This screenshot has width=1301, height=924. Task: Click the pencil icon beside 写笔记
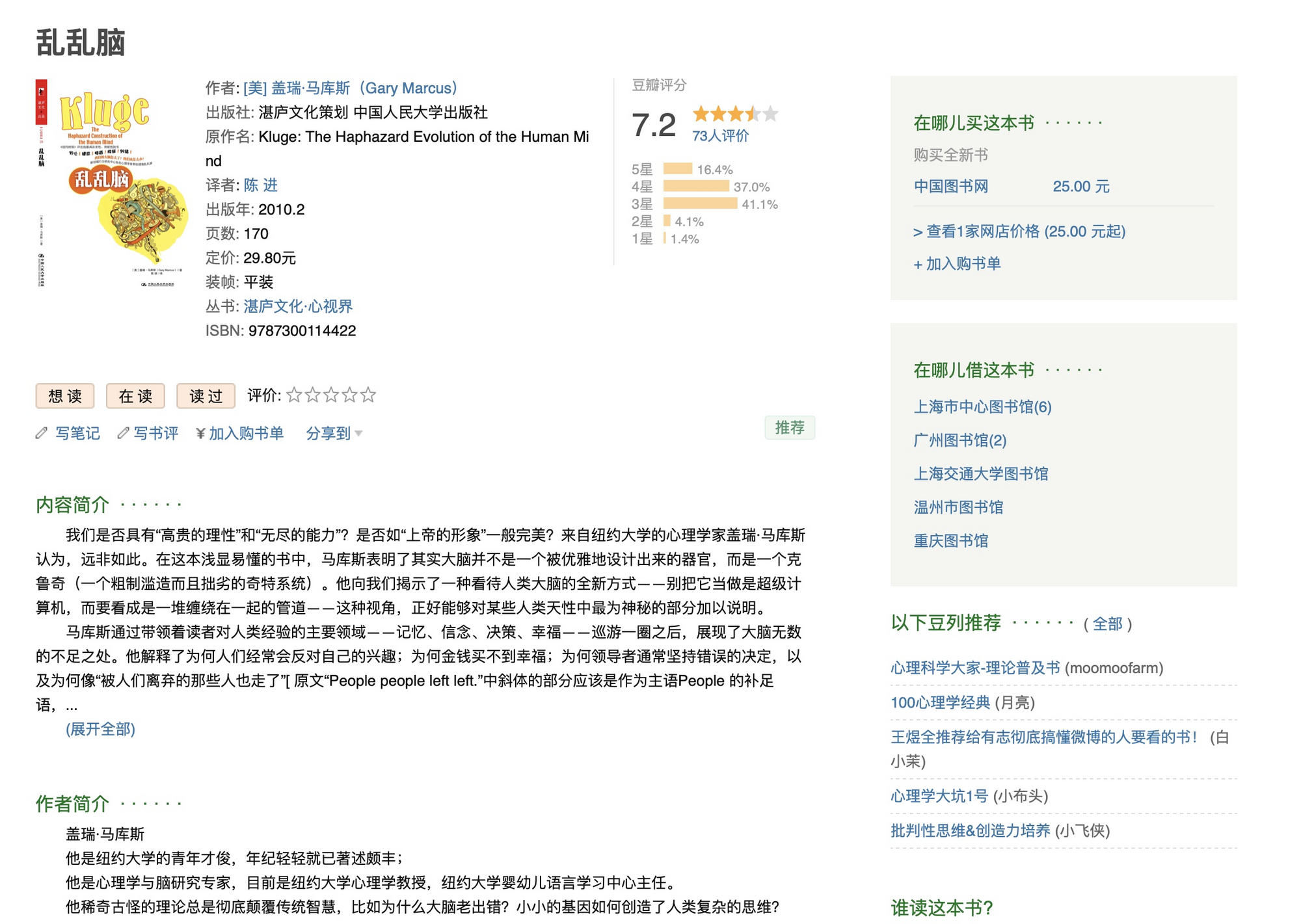point(42,433)
